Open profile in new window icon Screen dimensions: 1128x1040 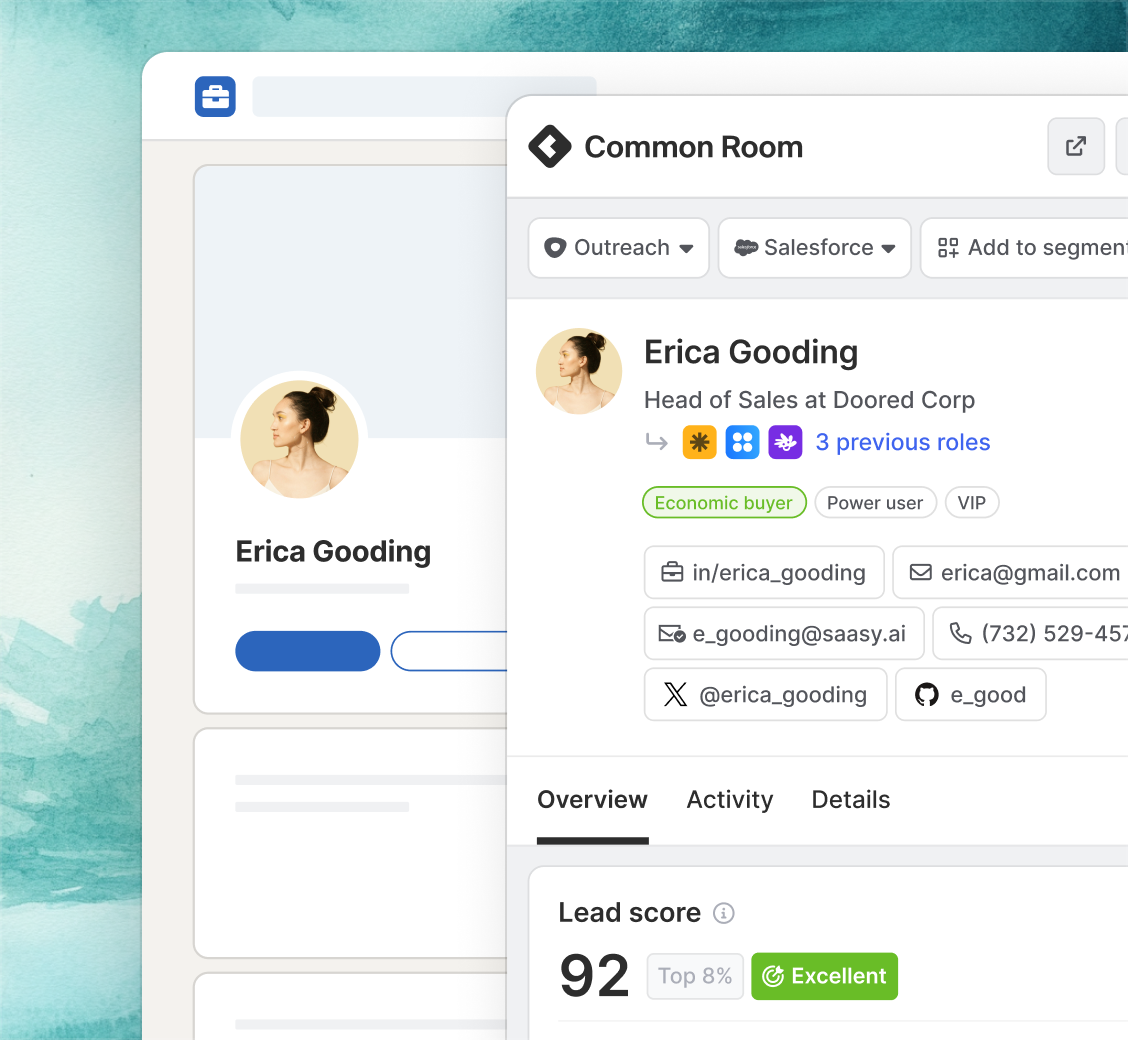click(x=1075, y=146)
